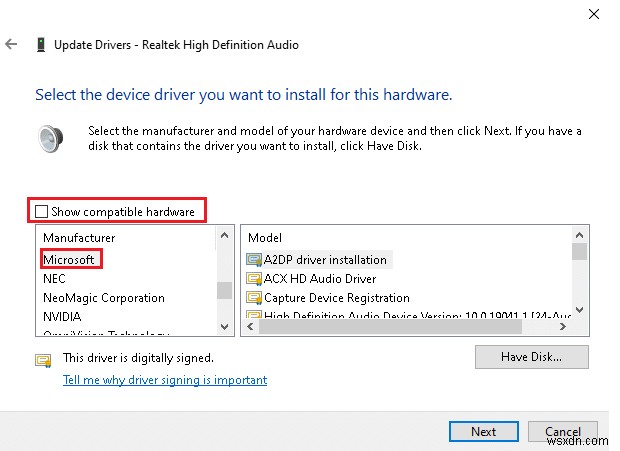Click the Model list vertical scrollbar thumb
This screenshot has height=451, width=620.
[579, 252]
